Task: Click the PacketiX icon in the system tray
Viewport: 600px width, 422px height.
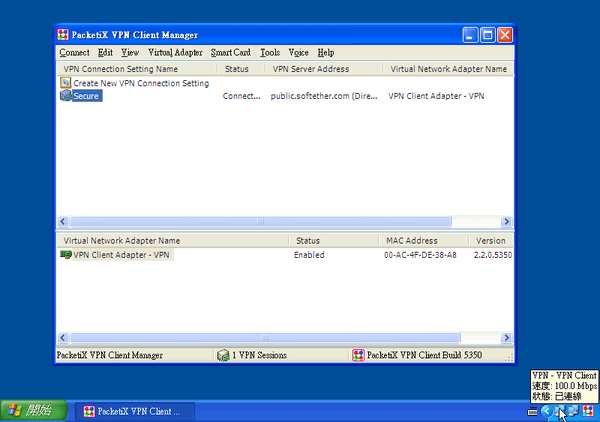Action: pos(588,411)
